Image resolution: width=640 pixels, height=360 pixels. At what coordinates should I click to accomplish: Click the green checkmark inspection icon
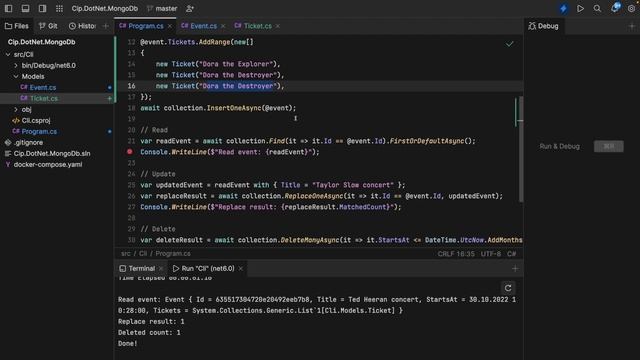click(509, 44)
